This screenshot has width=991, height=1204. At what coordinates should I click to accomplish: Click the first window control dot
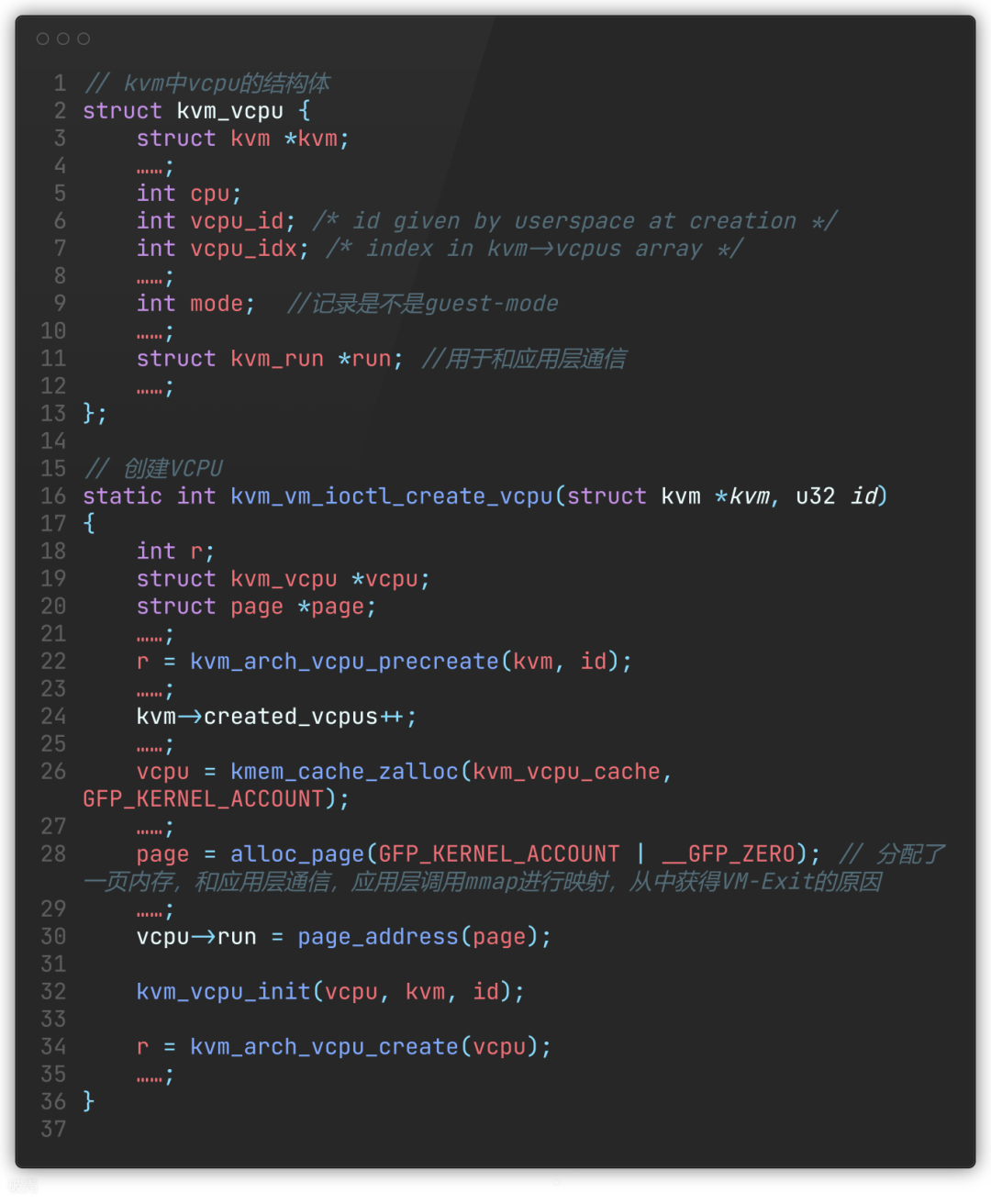pos(43,39)
